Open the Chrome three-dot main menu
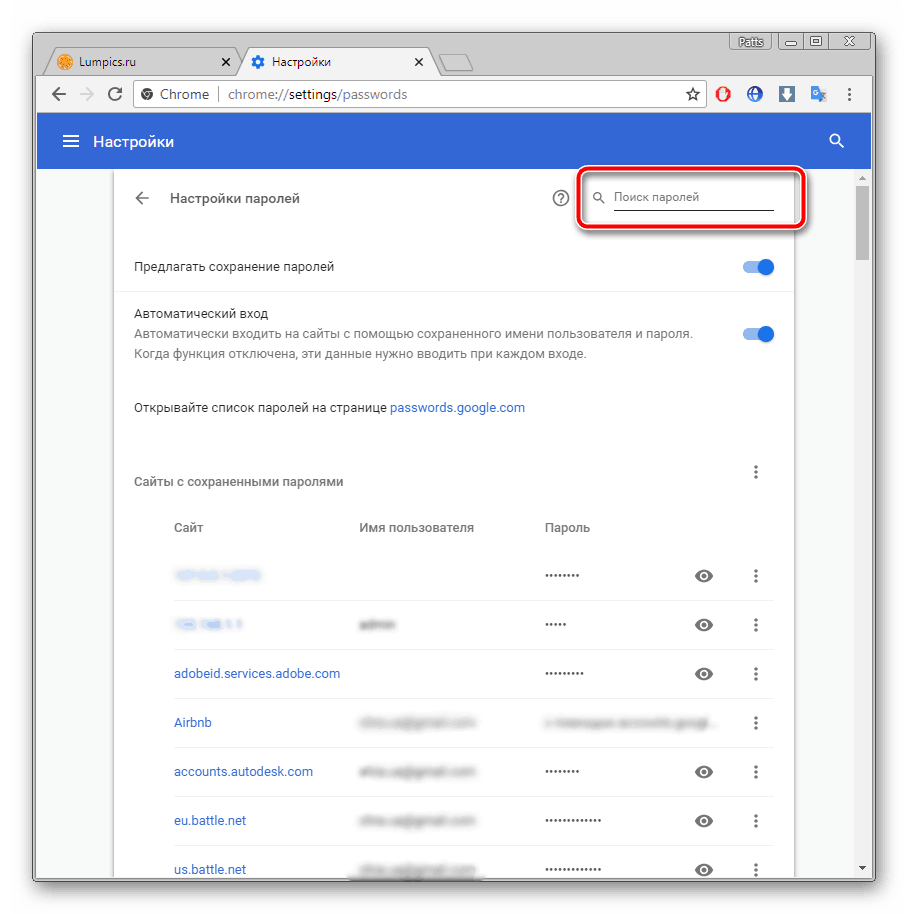Screen dimensions: 908x914 850,94
